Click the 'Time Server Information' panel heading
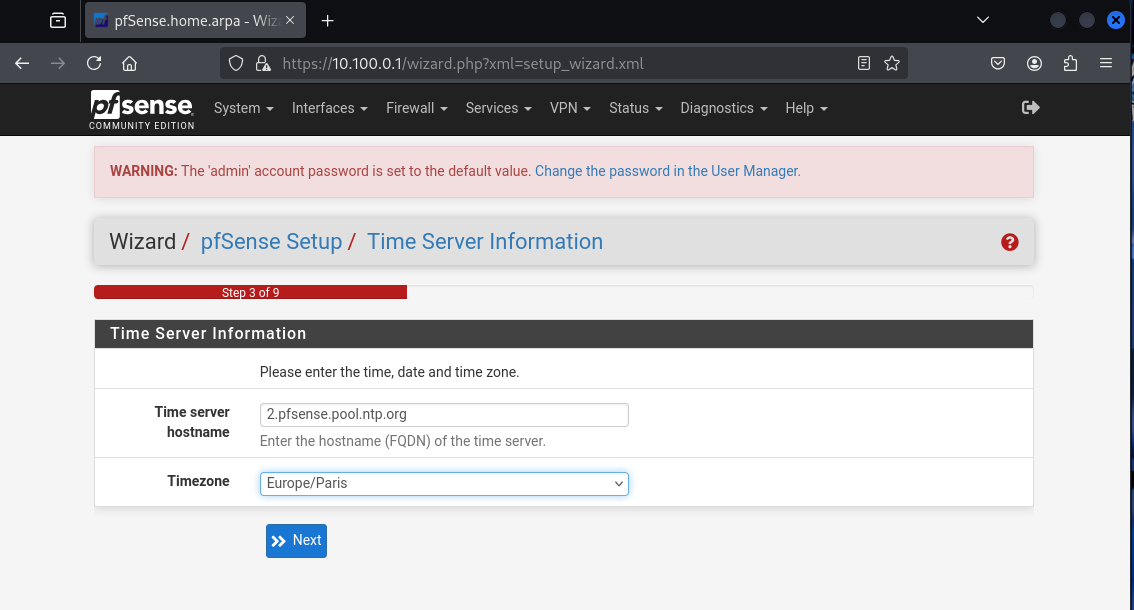The height and width of the screenshot is (610, 1134). (x=208, y=334)
